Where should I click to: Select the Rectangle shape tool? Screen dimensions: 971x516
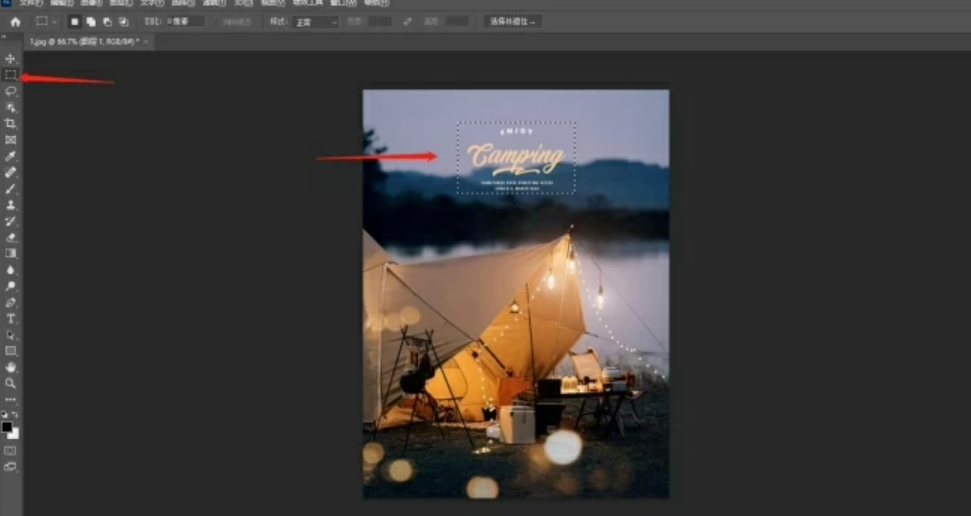[x=11, y=351]
